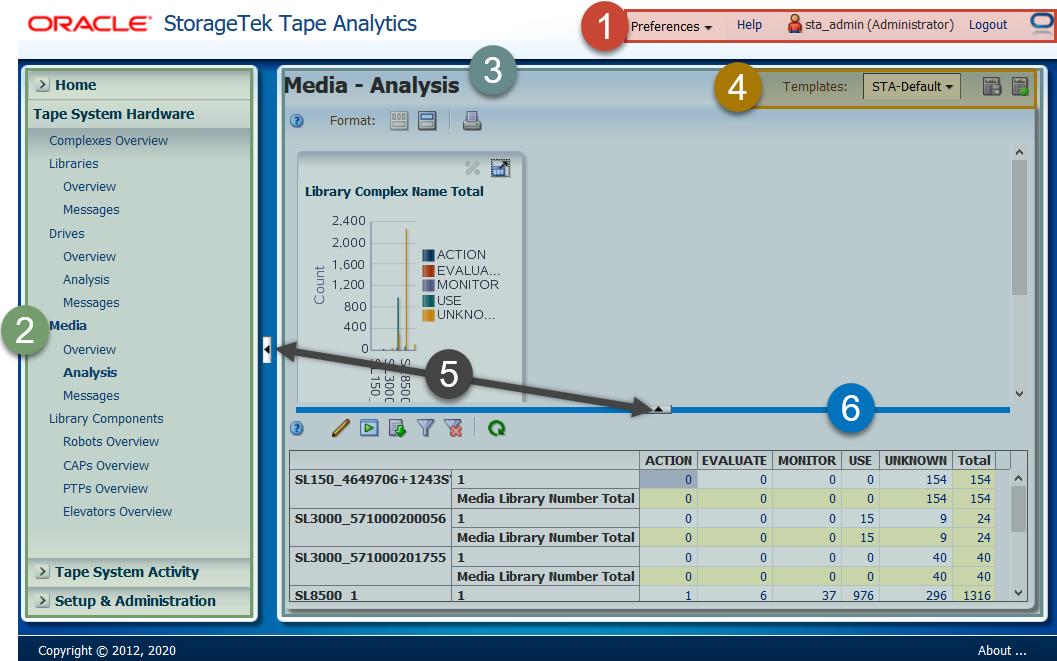
Task: Click the table scrollbar up arrow
Action: 1019,478
